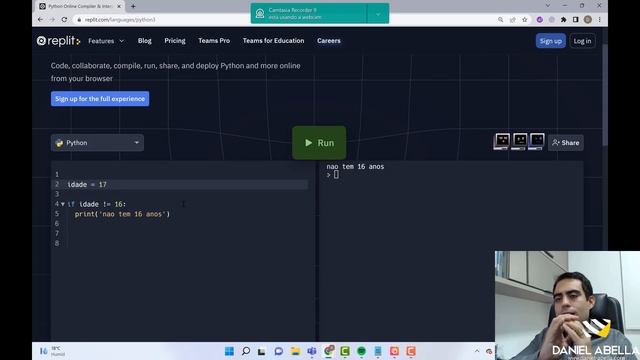
Task: Click the print statement on line 5
Action: [x=122, y=214]
